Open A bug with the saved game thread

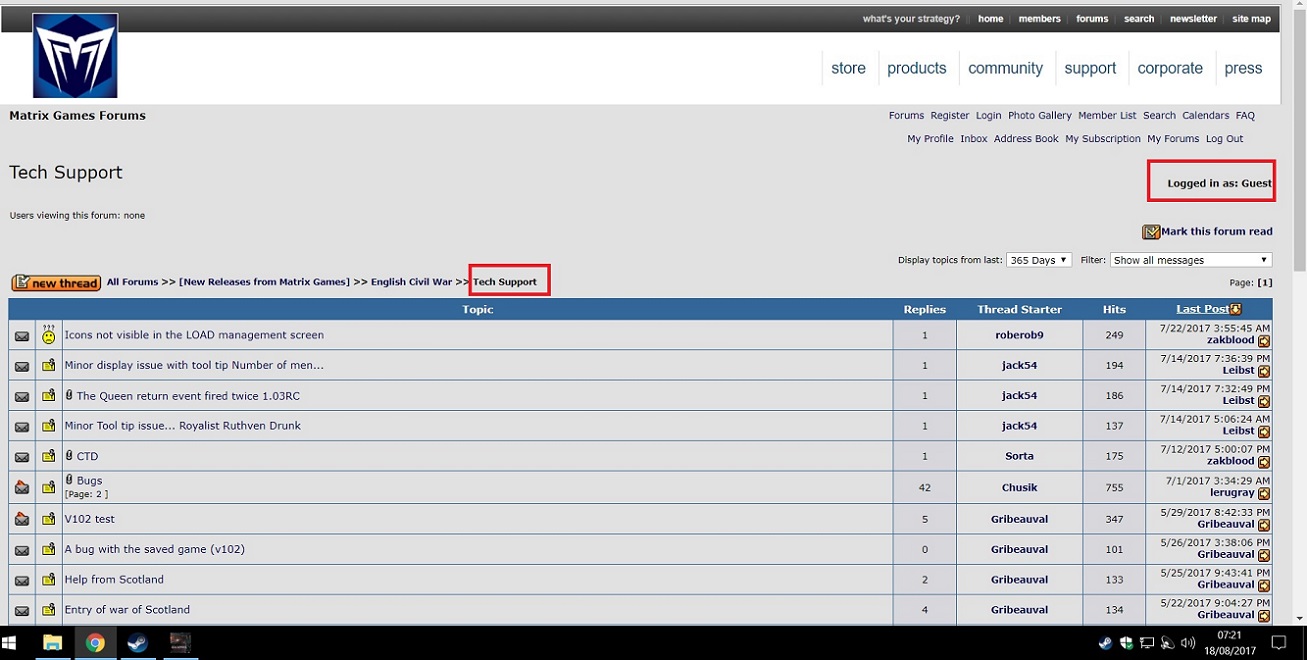tap(154, 549)
